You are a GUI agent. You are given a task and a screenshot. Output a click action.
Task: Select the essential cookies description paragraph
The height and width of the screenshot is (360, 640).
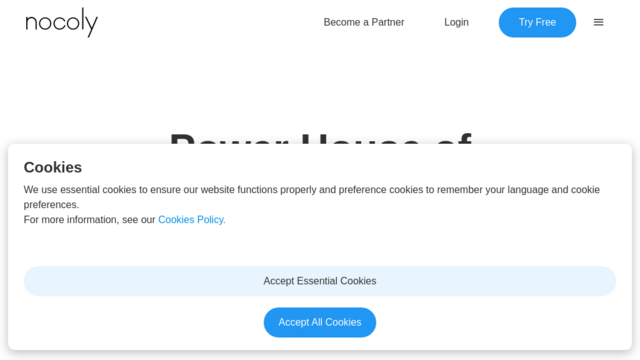(x=311, y=197)
